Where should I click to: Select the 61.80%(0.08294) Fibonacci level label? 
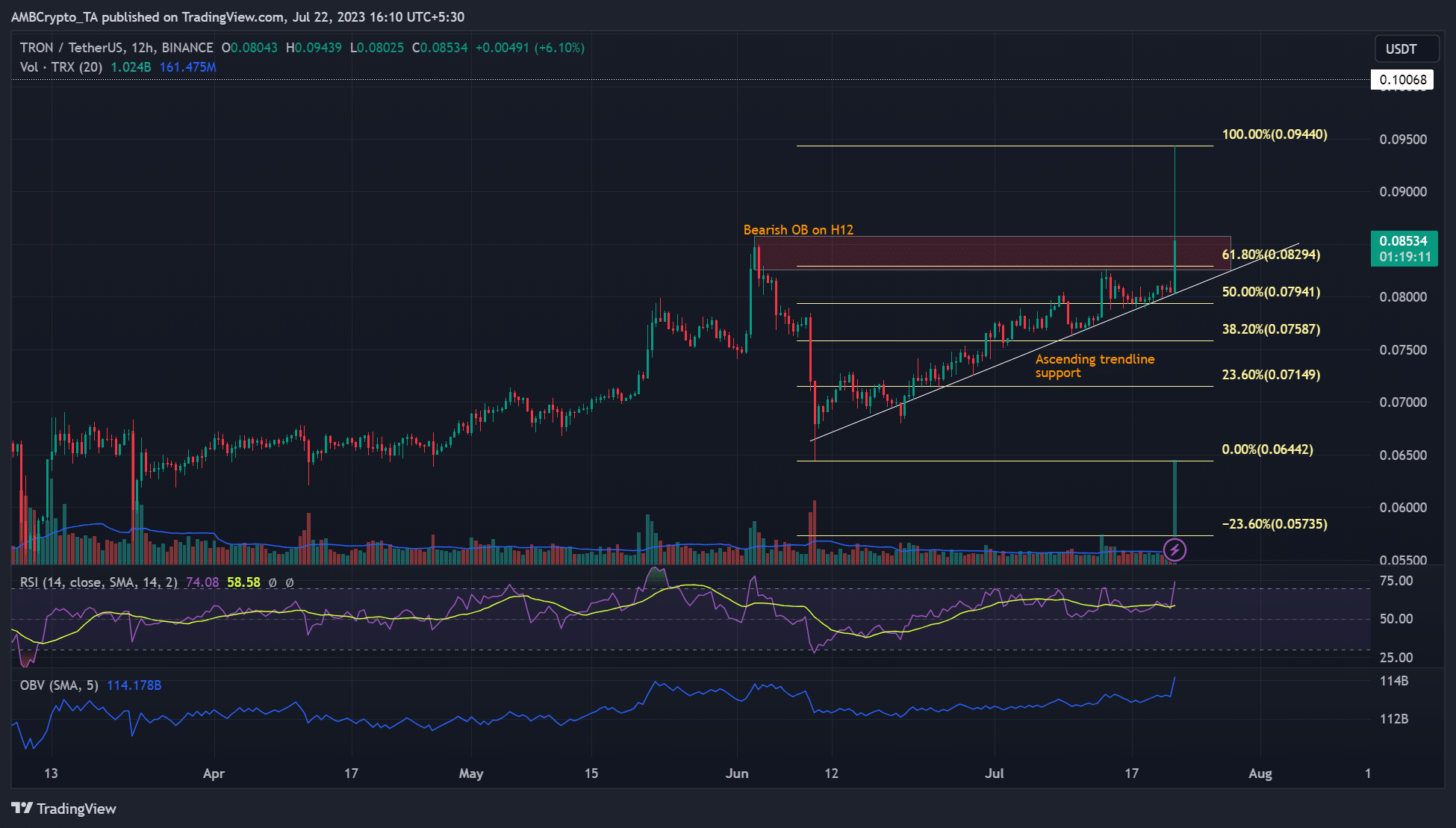[1270, 255]
